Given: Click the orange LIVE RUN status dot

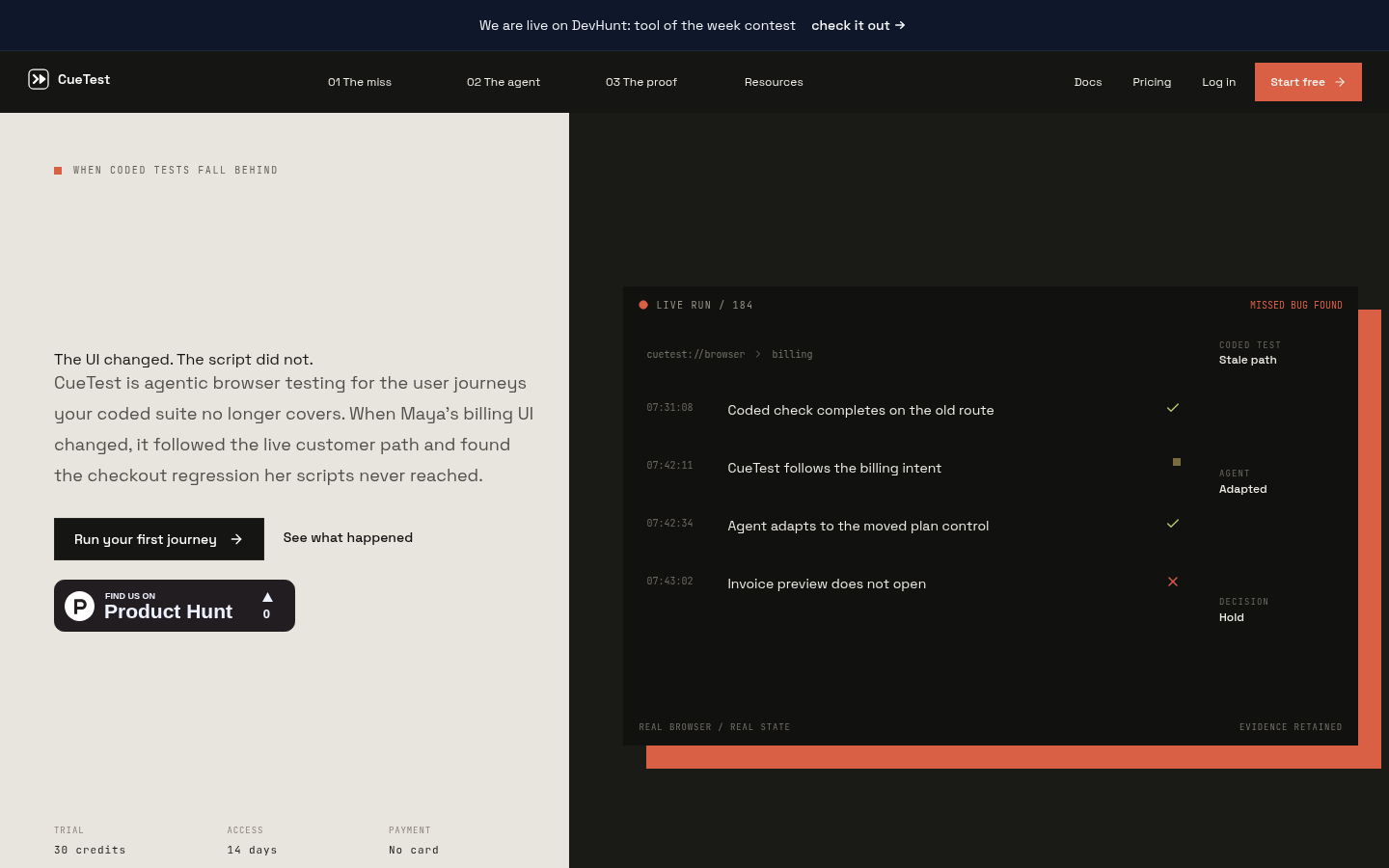Looking at the screenshot, I should [x=643, y=305].
